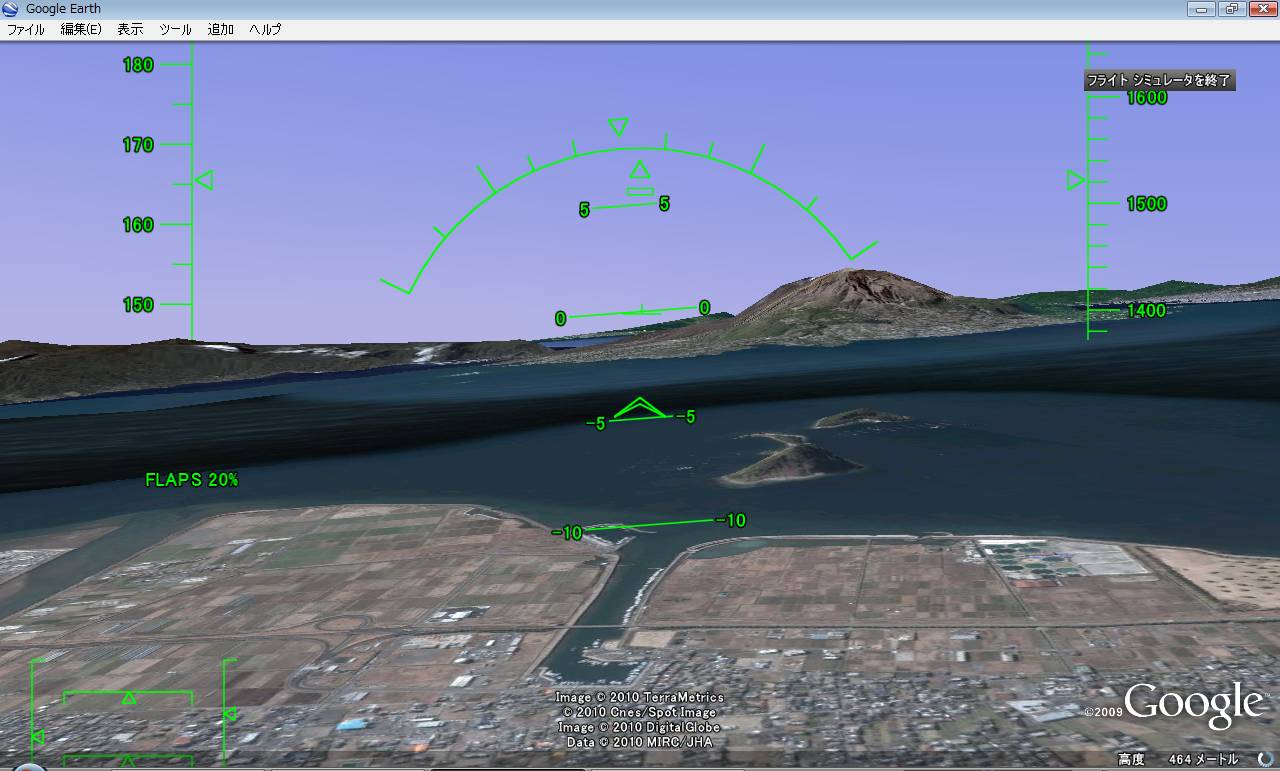Click the left -10 pitch ladder label

click(567, 533)
